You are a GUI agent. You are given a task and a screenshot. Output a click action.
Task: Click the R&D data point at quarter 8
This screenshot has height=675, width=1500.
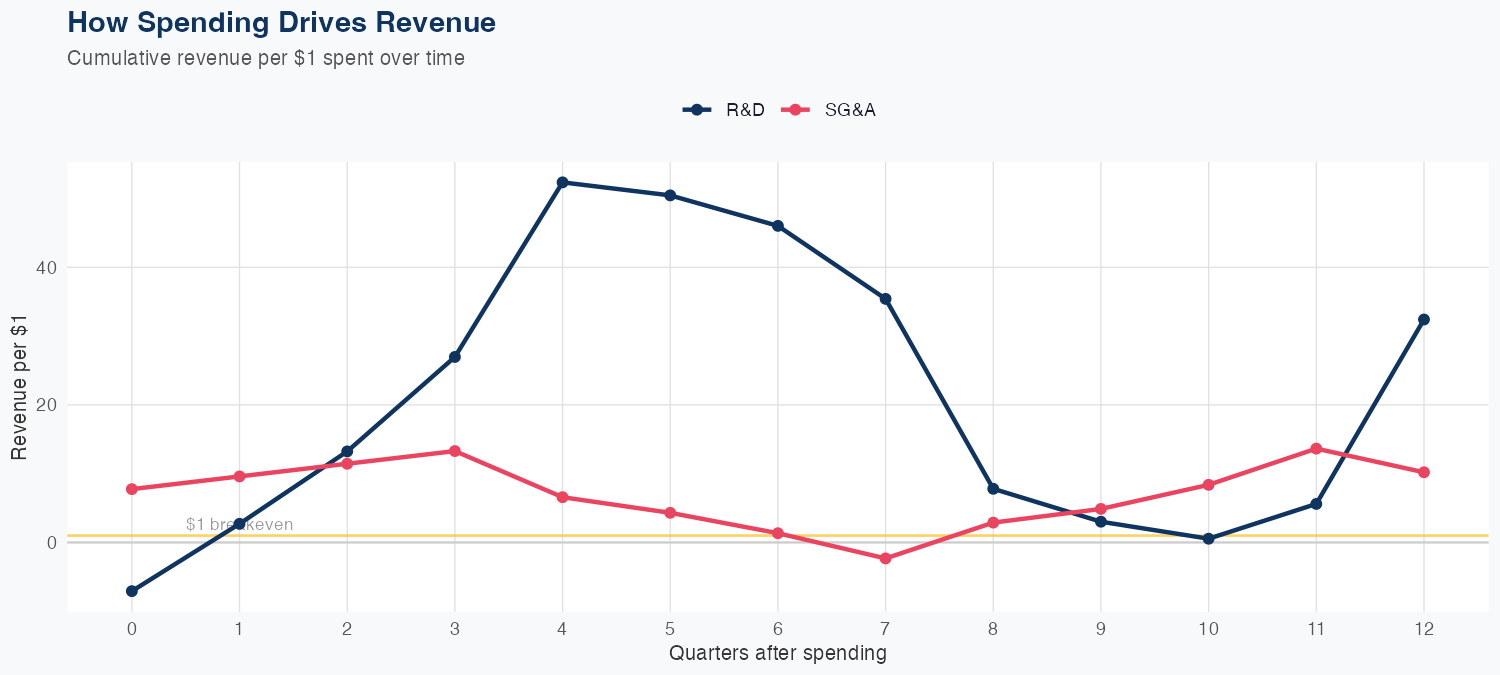[x=993, y=488]
